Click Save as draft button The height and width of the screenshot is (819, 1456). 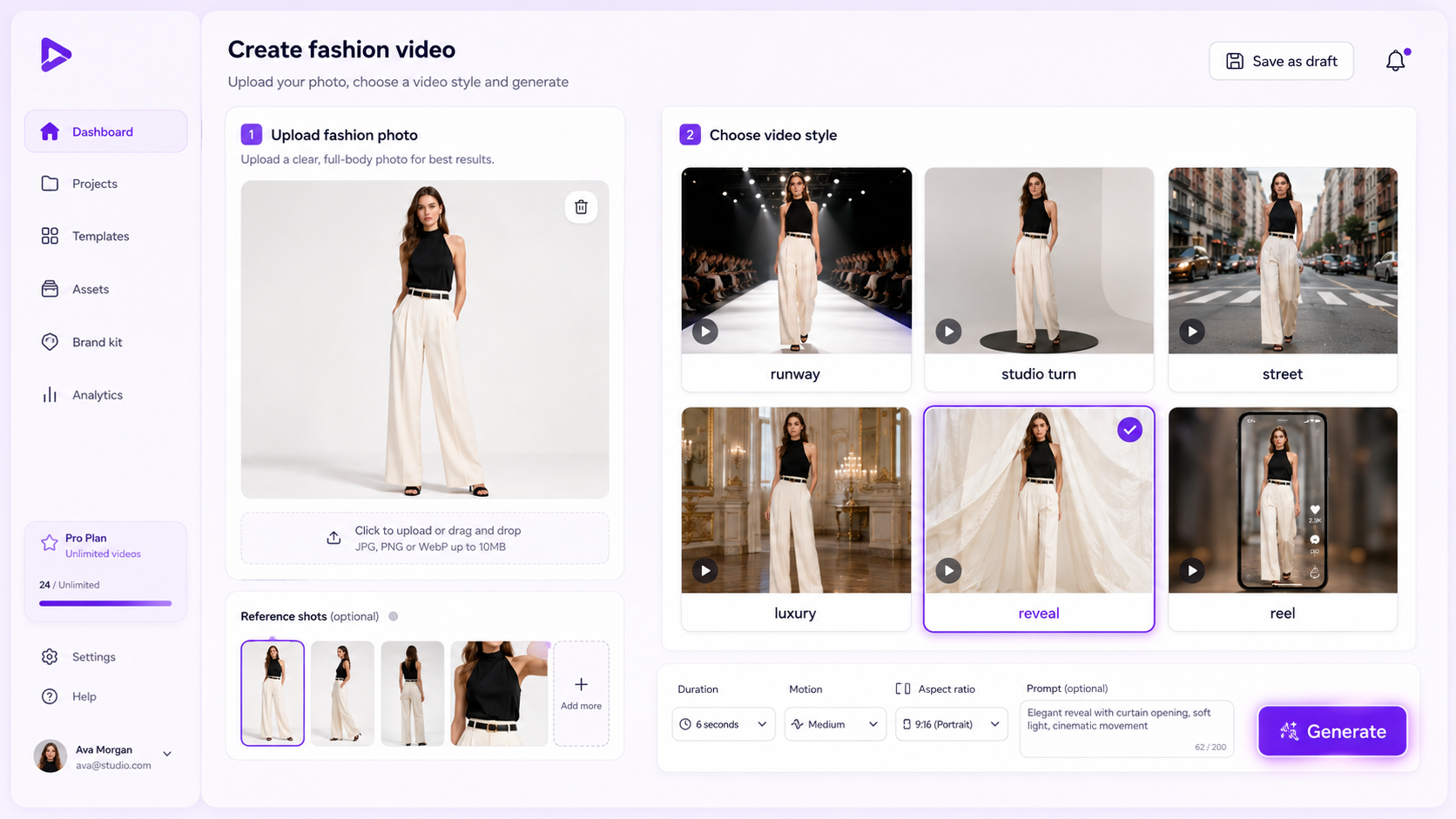pos(1281,61)
